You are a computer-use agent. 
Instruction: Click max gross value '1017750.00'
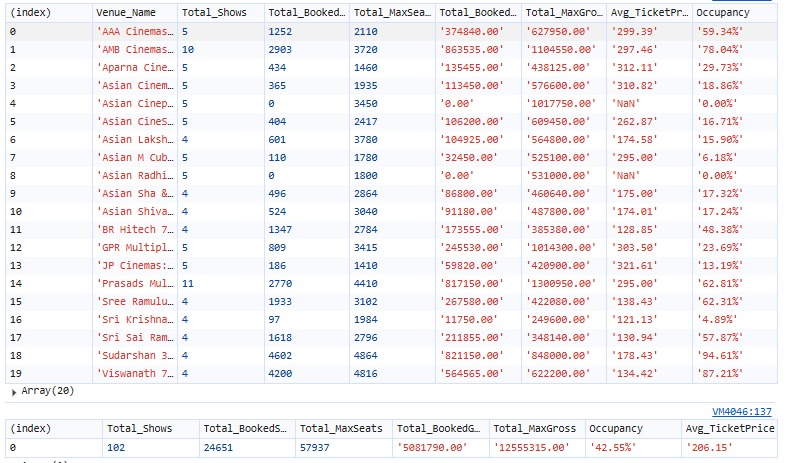(x=560, y=104)
